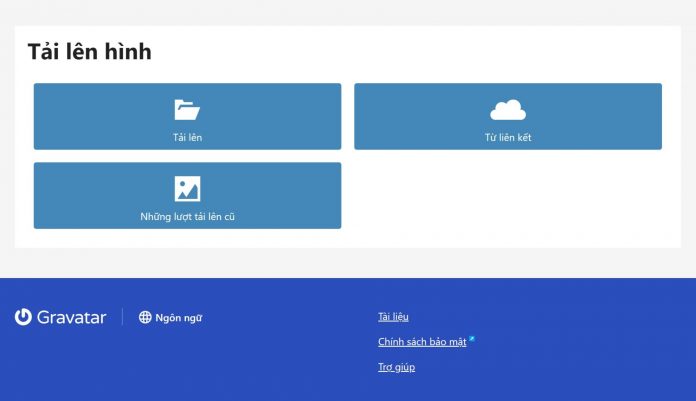Click the left edge of the Tải lên tile
The width and height of the screenshot is (696, 401).
coord(38,116)
